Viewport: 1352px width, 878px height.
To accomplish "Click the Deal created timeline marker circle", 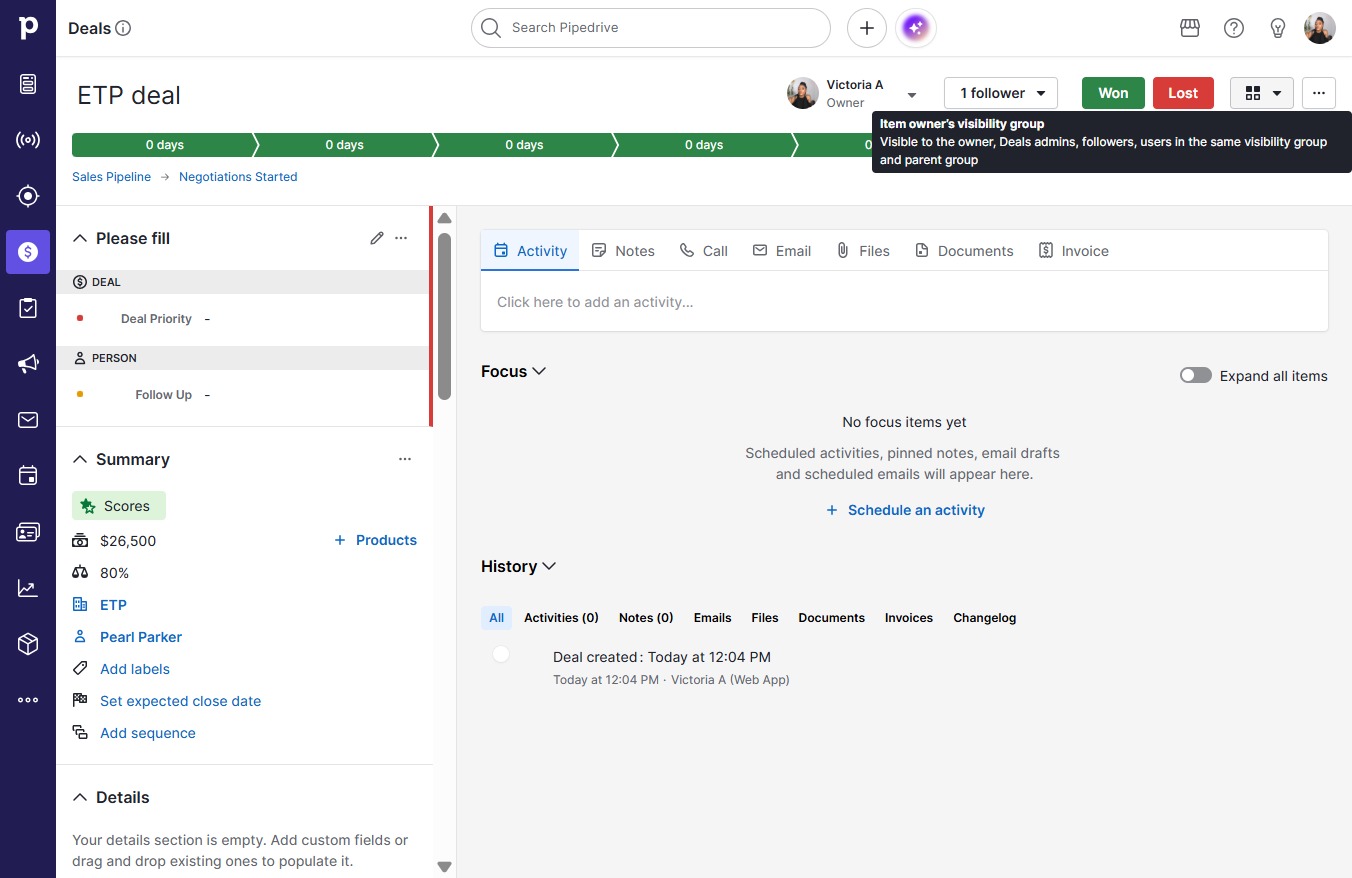I will 501,654.
